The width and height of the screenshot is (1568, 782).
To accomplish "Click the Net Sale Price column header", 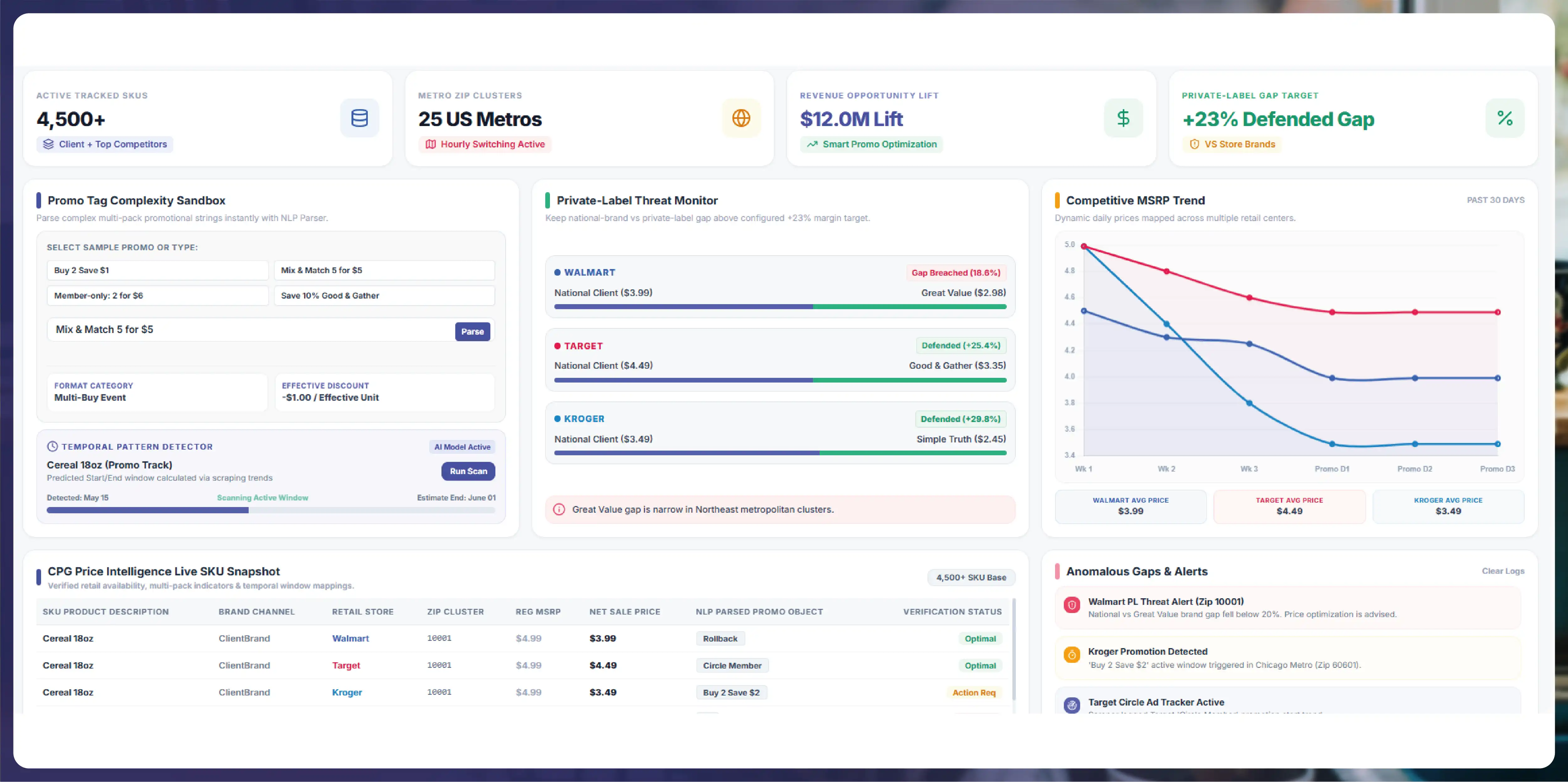I will 625,612.
